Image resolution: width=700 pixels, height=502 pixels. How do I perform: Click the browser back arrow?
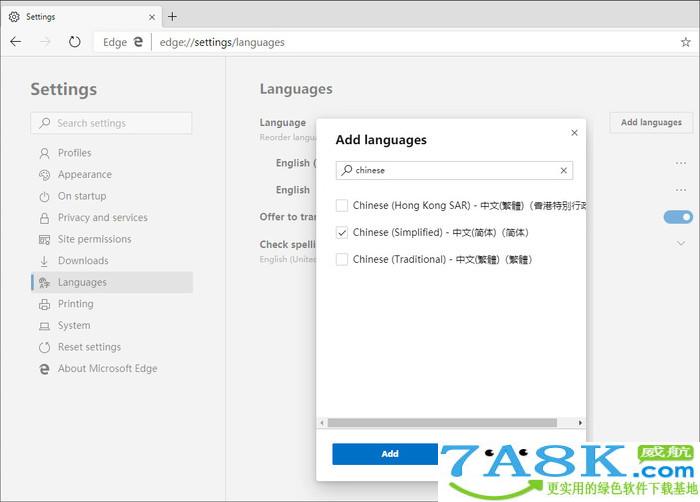[x=16, y=42]
